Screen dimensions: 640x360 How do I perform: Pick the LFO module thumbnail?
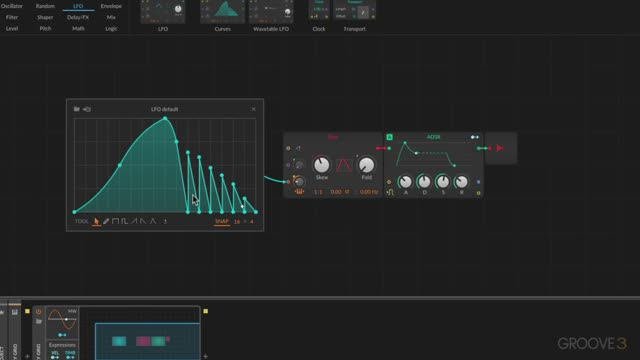tap(163, 11)
